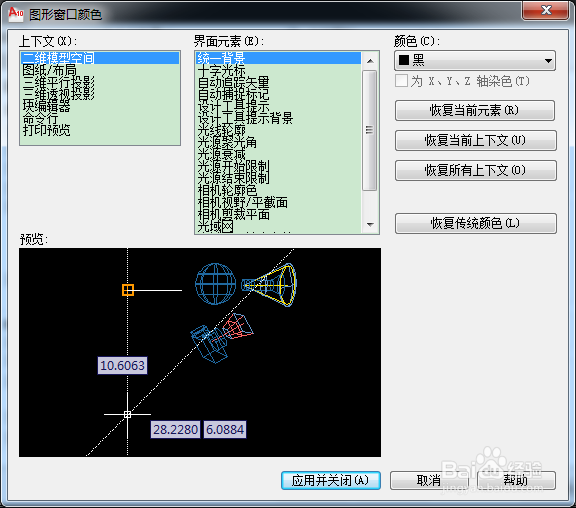
Task: Select 光源结束限制 interface element
Action: 278,178
